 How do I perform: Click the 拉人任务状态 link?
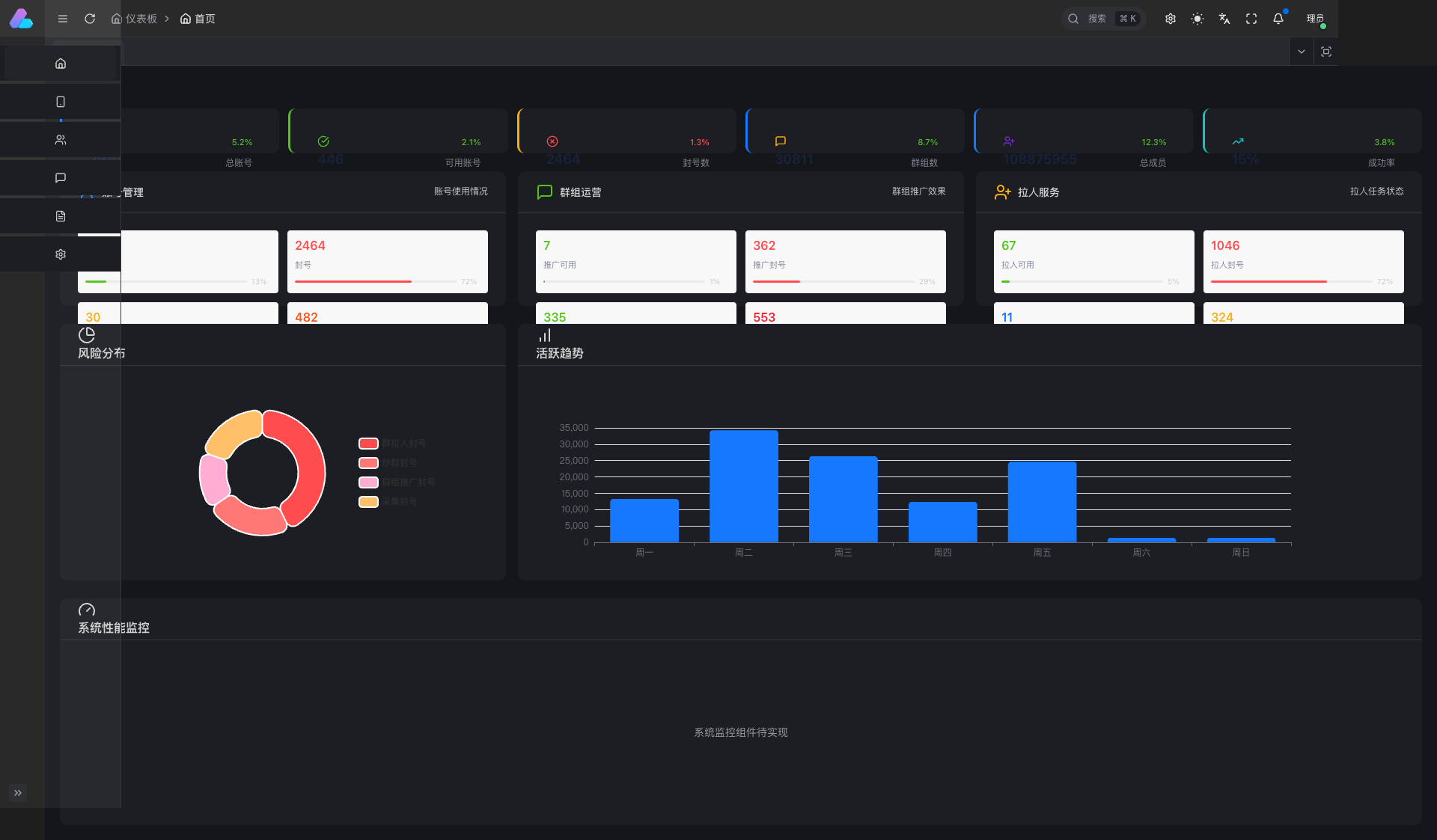[1376, 191]
